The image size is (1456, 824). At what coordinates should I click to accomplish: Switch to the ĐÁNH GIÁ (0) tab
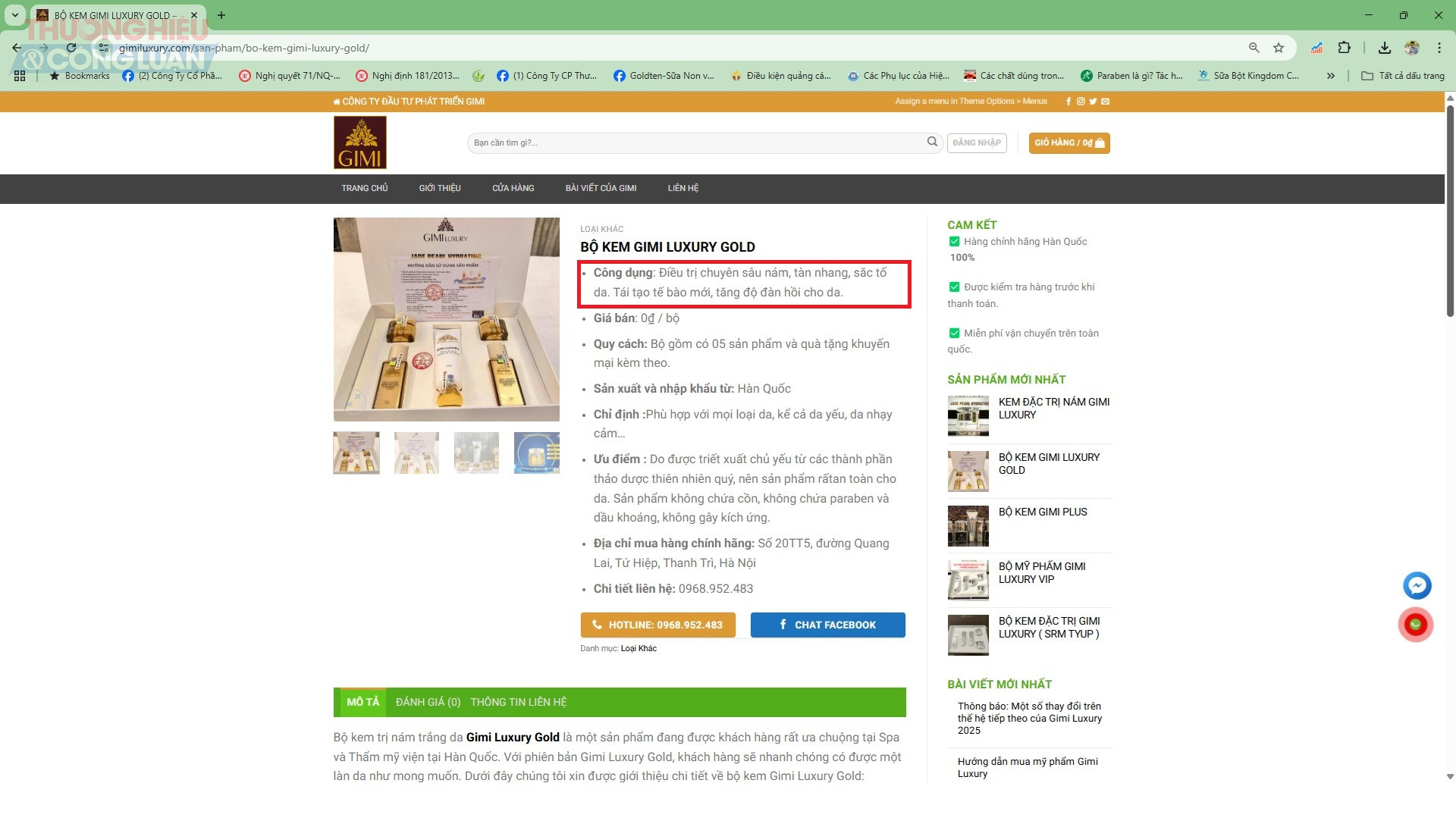coord(428,702)
